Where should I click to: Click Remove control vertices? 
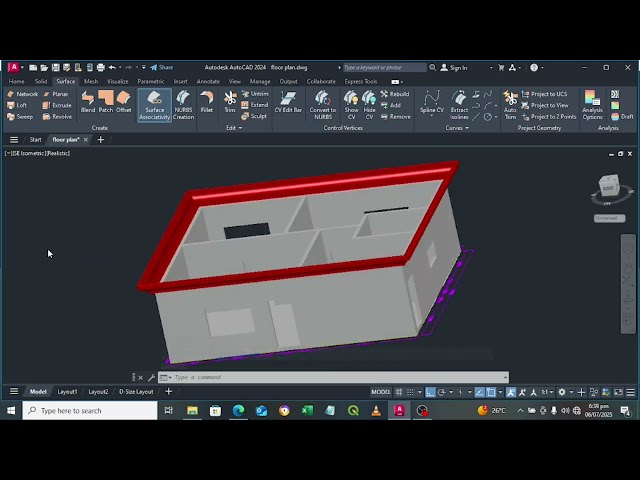[396, 117]
